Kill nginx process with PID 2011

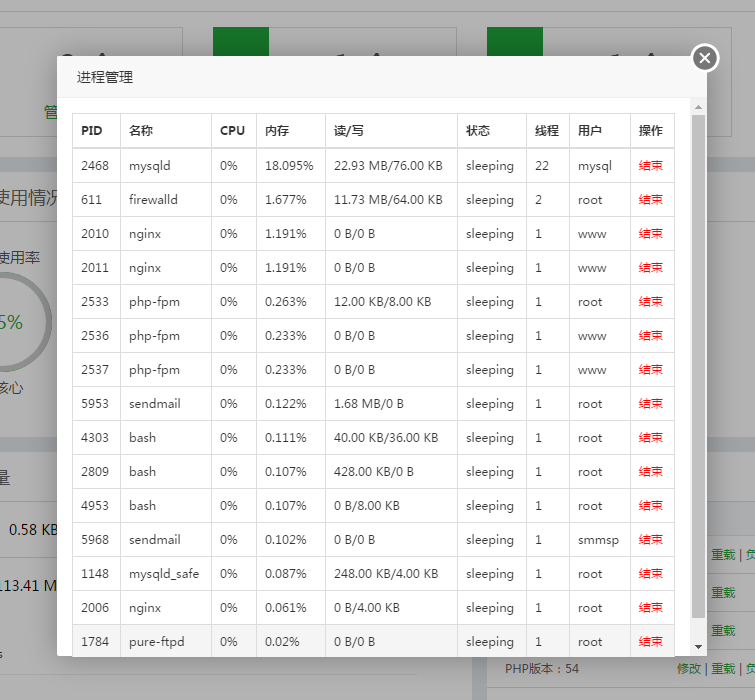(x=650, y=268)
